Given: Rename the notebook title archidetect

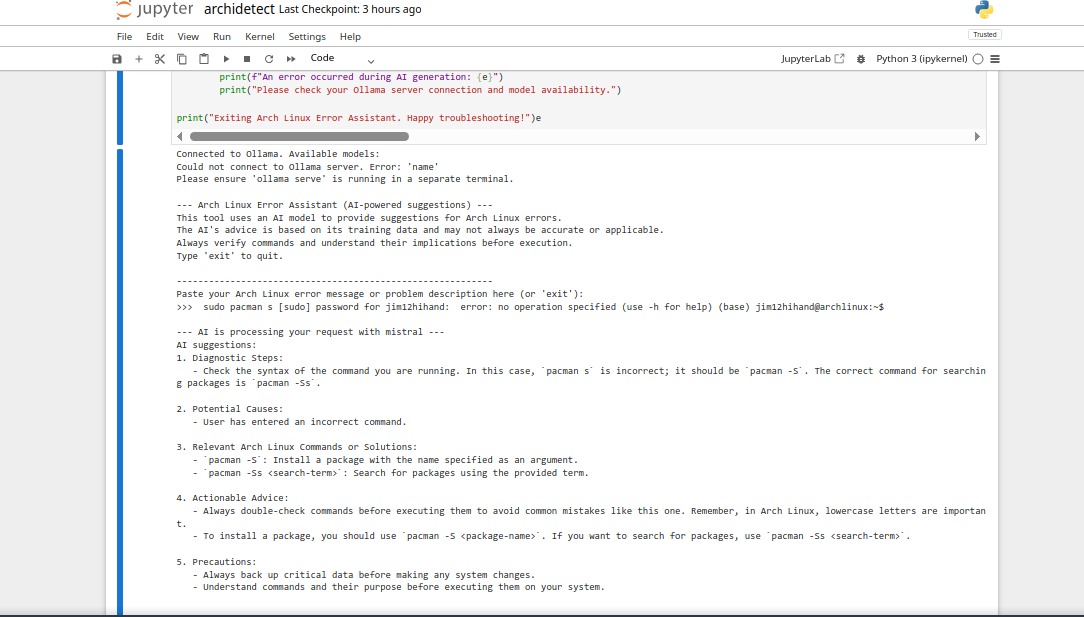Looking at the screenshot, I should [x=239, y=10].
